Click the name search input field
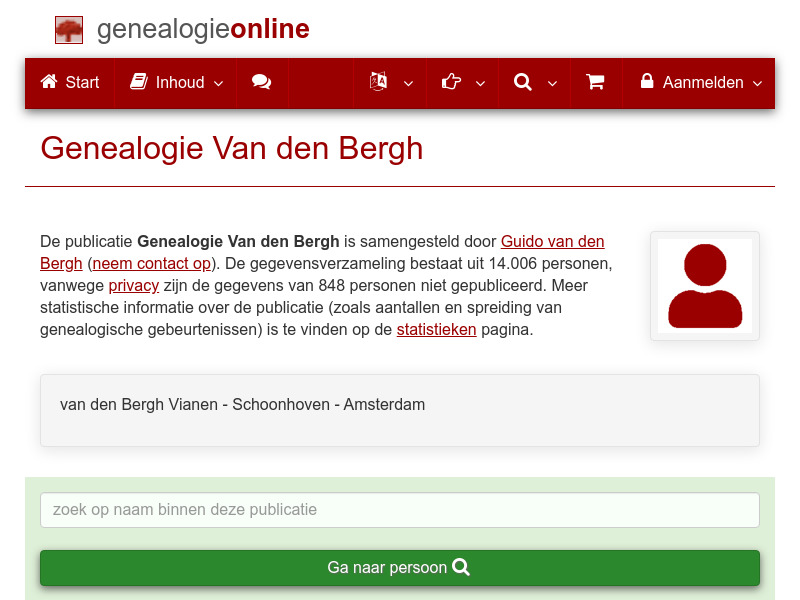The height and width of the screenshot is (600, 800). click(399, 510)
